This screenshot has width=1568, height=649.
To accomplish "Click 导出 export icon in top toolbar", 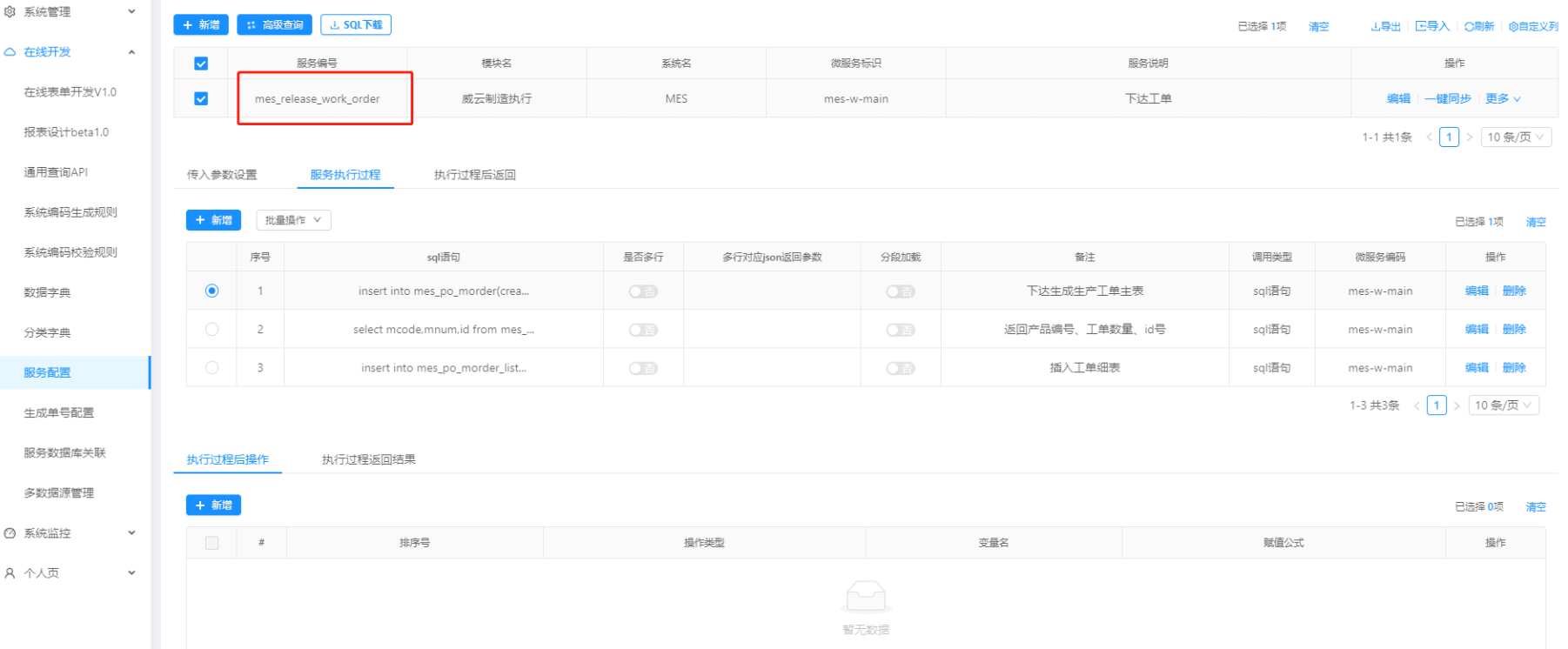I will 1376,26.
